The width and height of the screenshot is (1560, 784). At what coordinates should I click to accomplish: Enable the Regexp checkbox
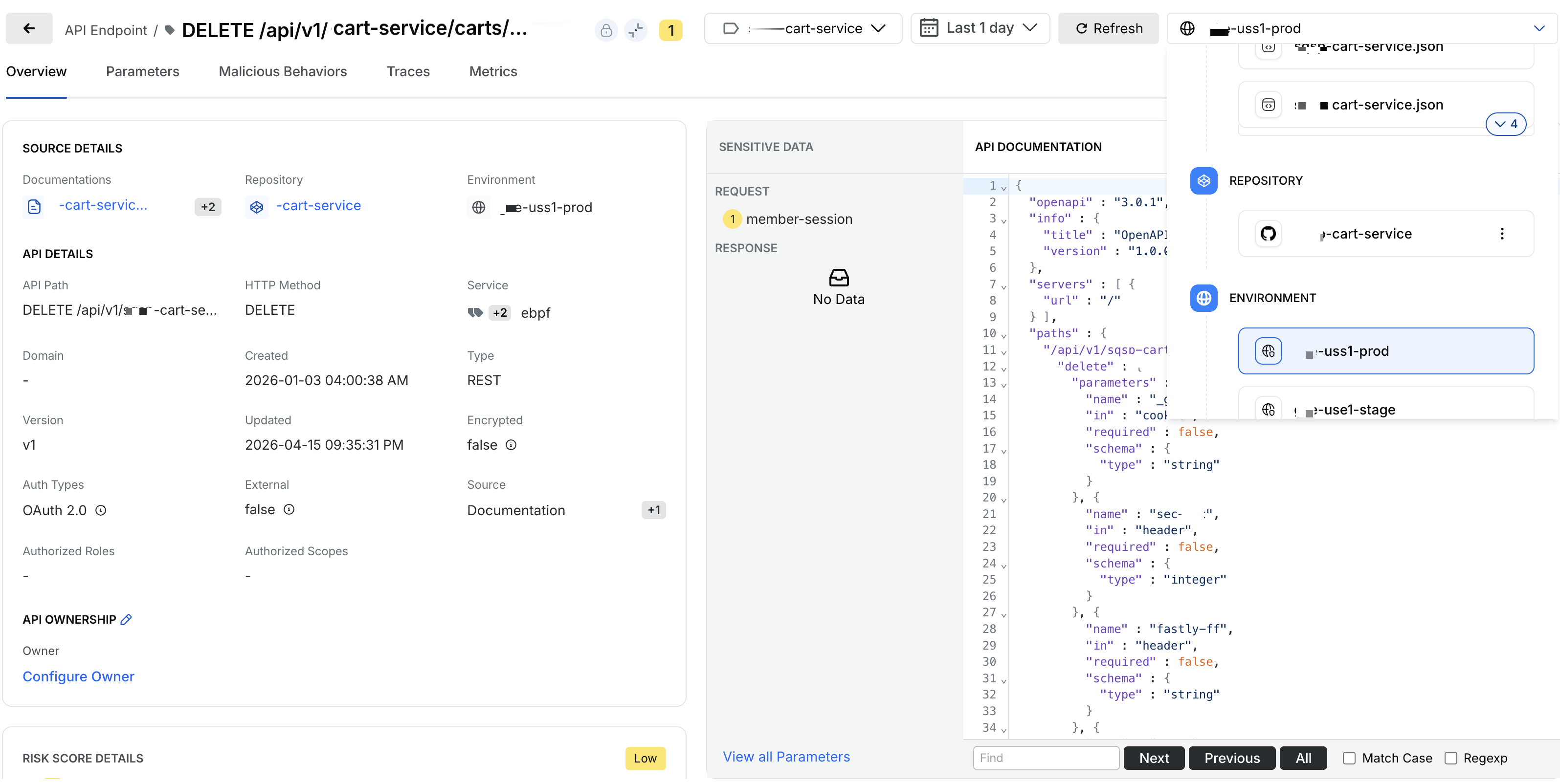[1450, 758]
